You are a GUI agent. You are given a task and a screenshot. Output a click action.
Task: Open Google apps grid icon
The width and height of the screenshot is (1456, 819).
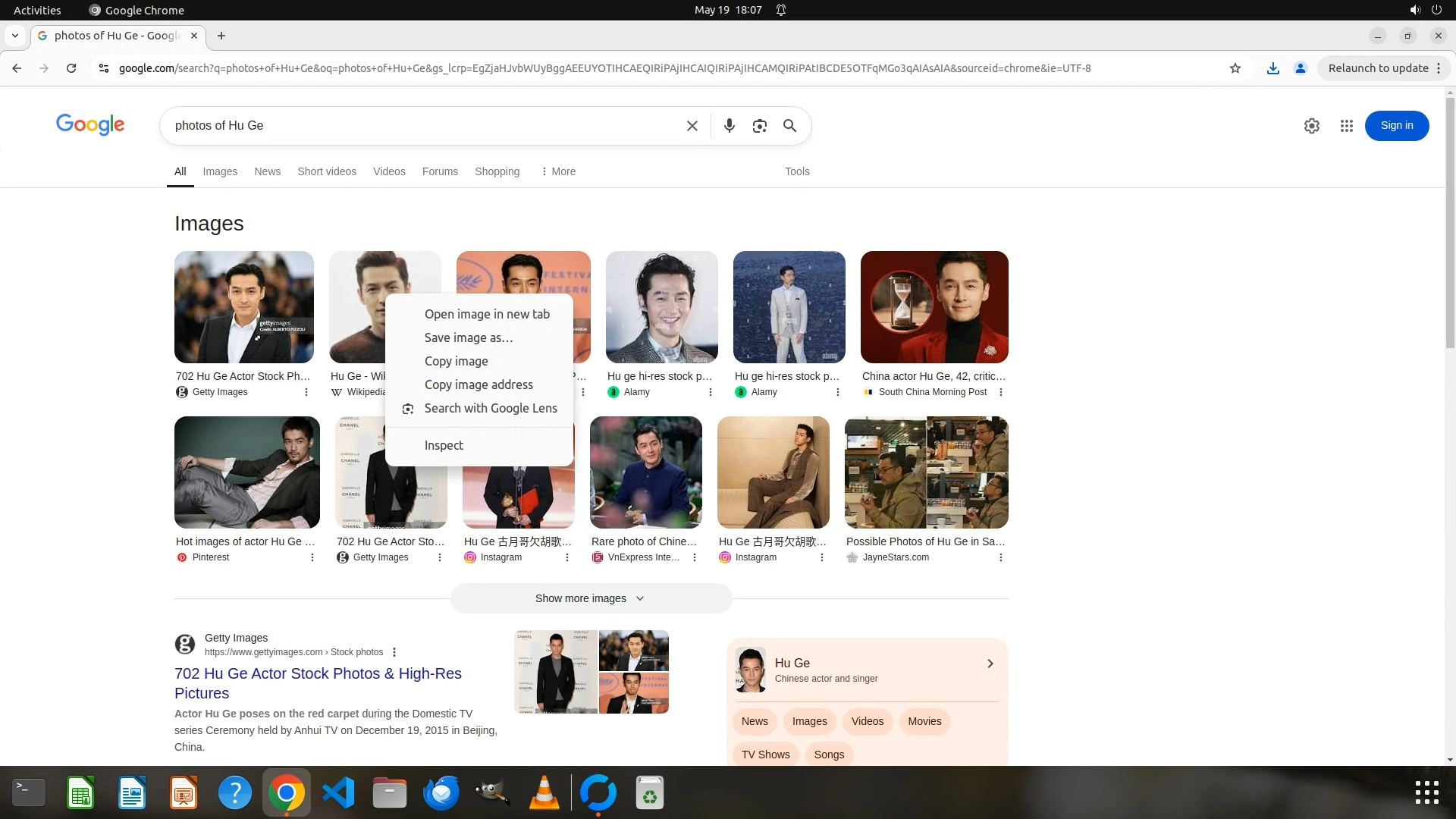click(x=1346, y=126)
